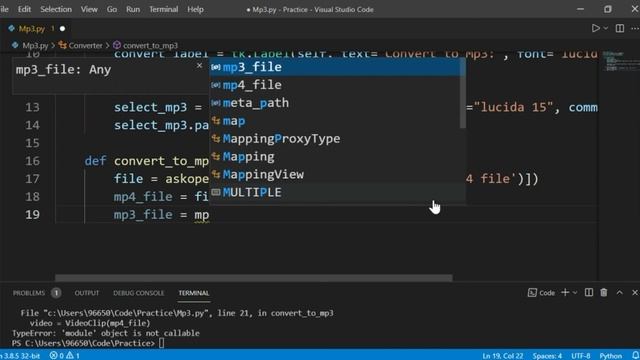
Task: Click 'def' keyword on line 16
Action: point(95,161)
